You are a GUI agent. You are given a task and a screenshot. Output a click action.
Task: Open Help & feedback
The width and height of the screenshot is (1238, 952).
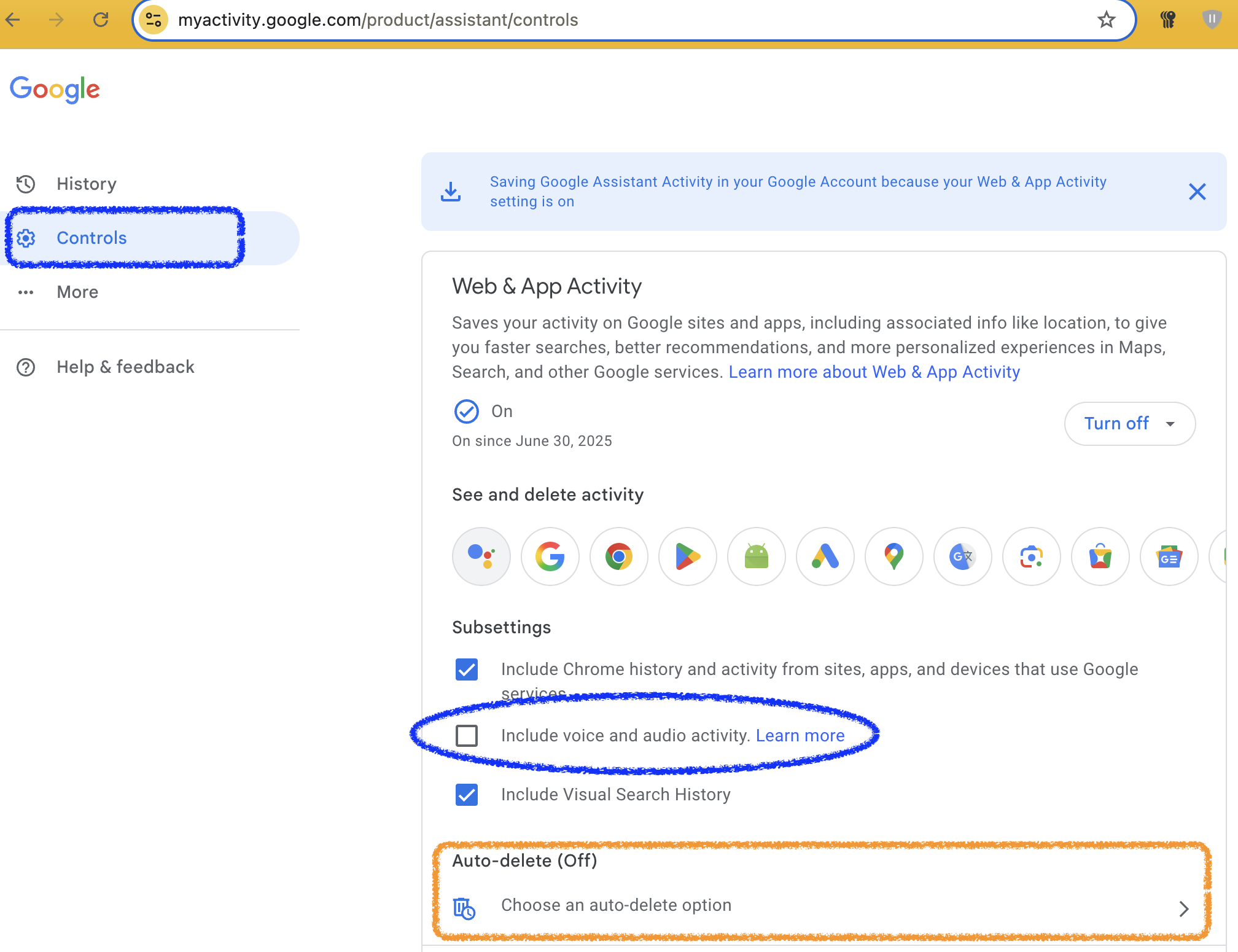coord(150,367)
